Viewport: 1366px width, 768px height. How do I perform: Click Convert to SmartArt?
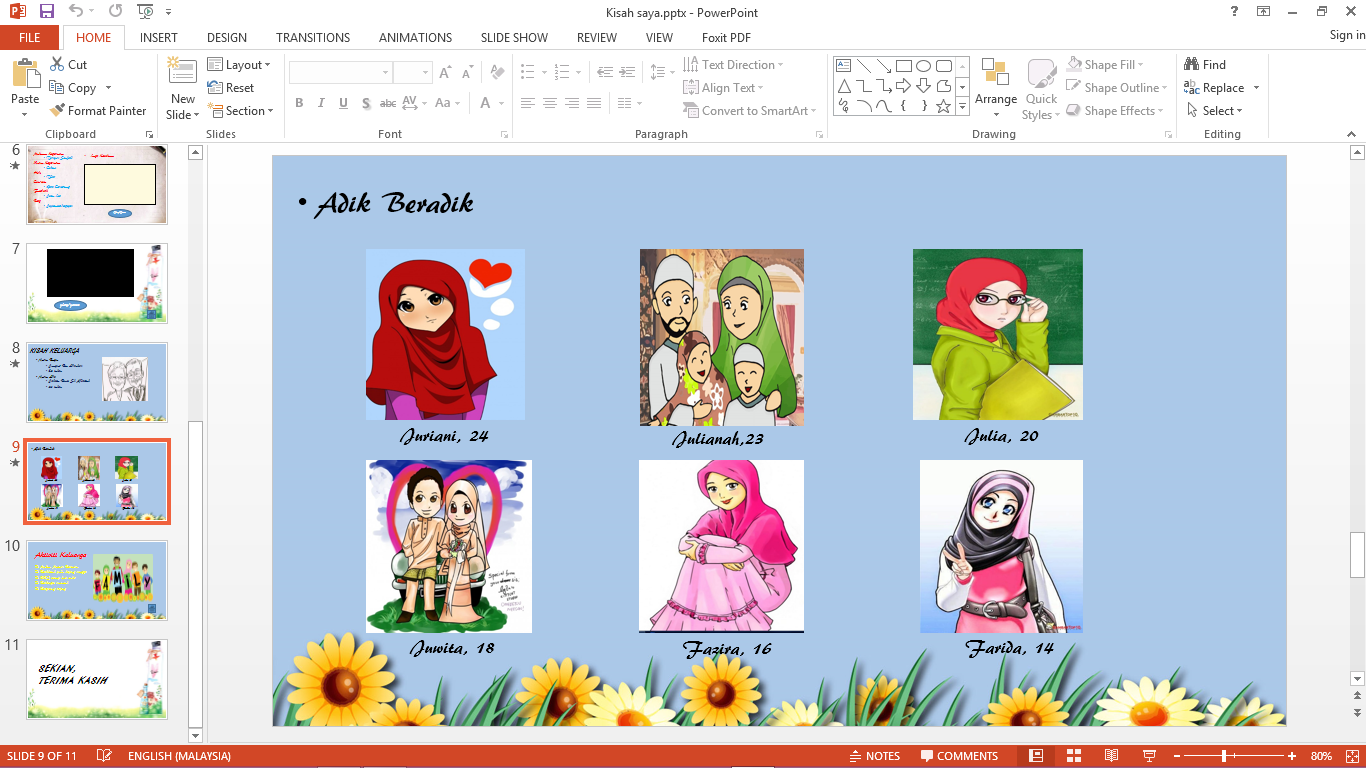750,111
